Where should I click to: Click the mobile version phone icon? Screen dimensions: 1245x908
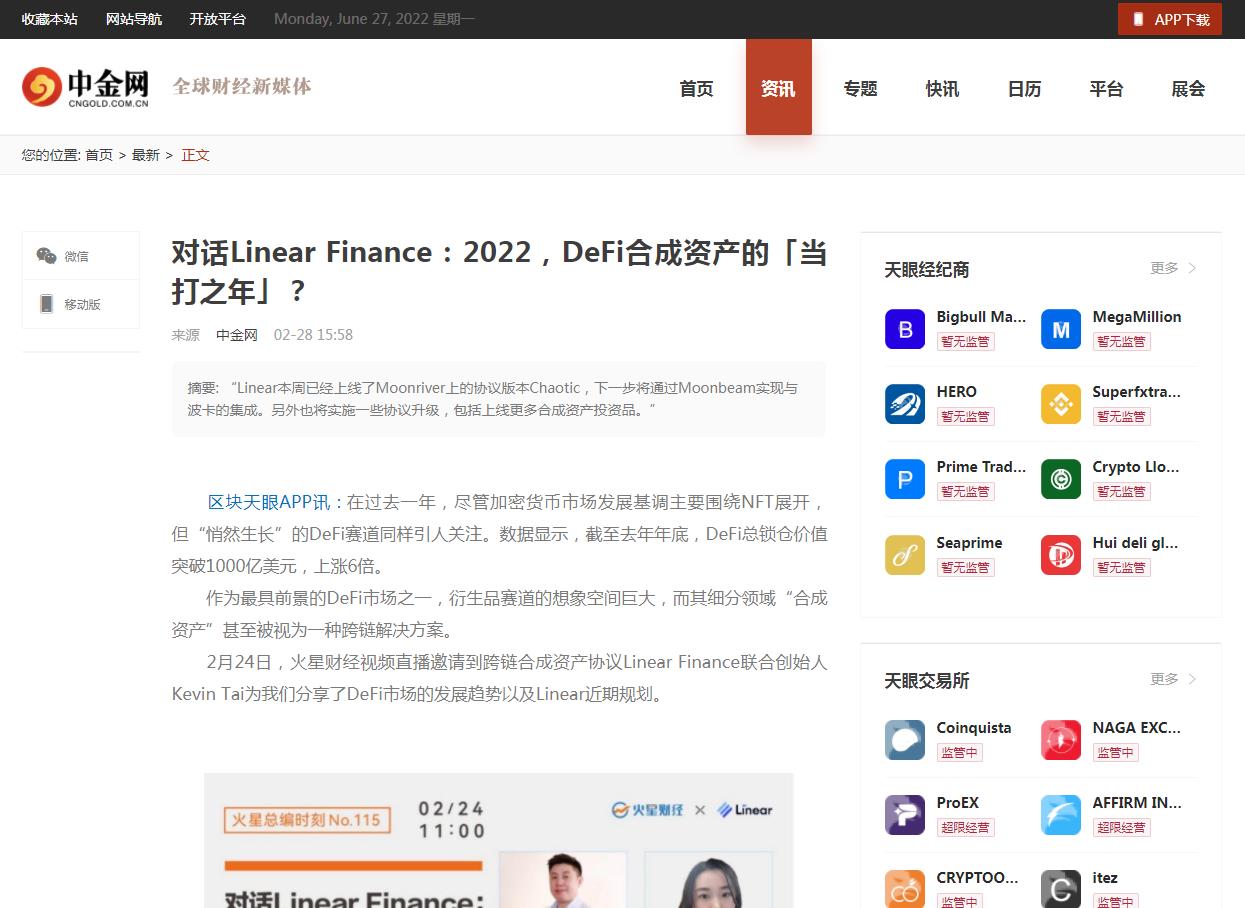[x=46, y=304]
